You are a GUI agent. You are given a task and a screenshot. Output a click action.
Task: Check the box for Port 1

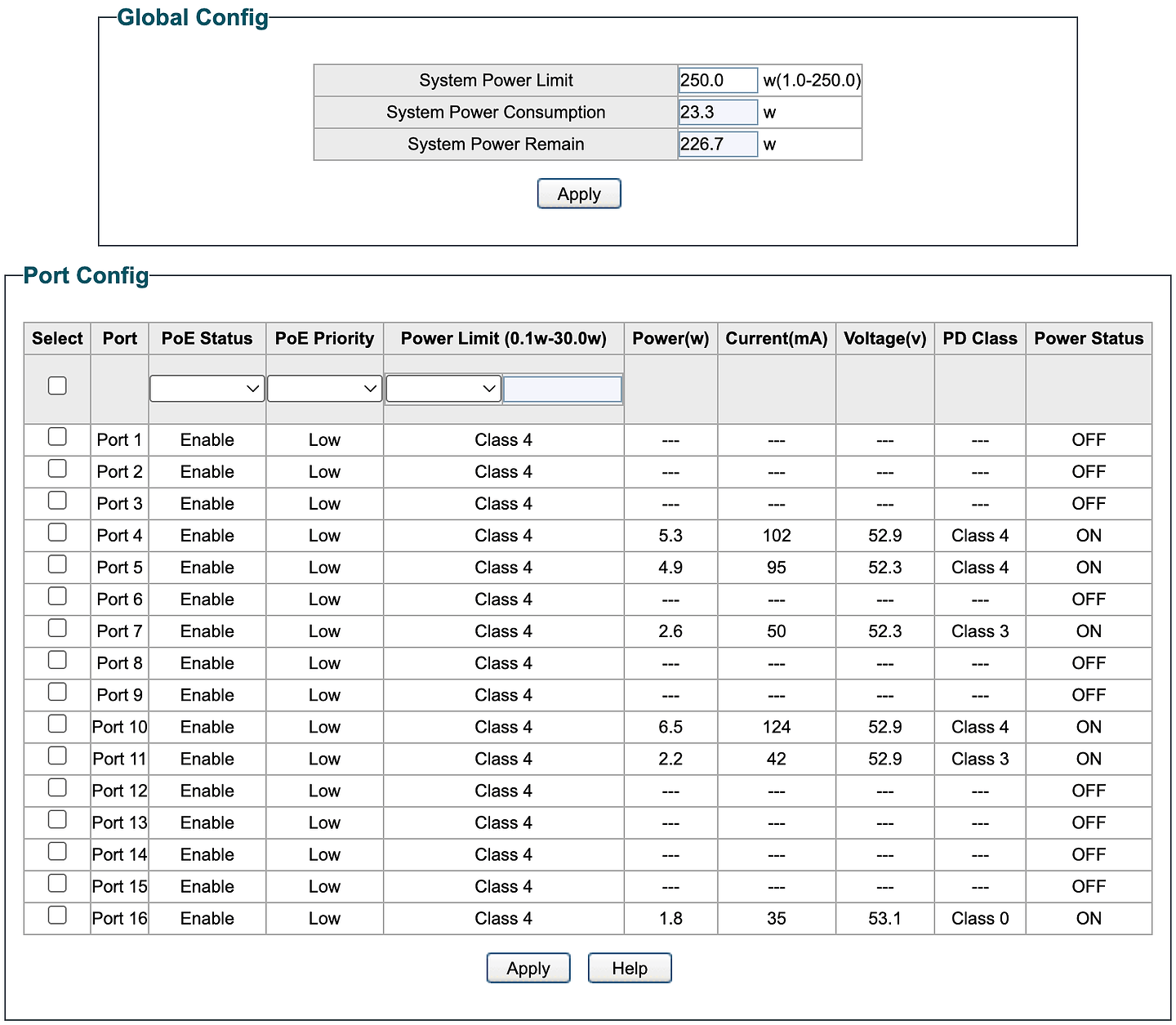57,436
